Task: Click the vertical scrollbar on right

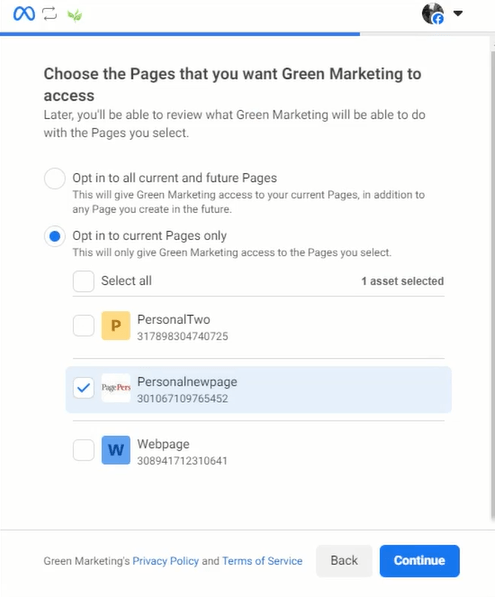Action: (x=492, y=282)
